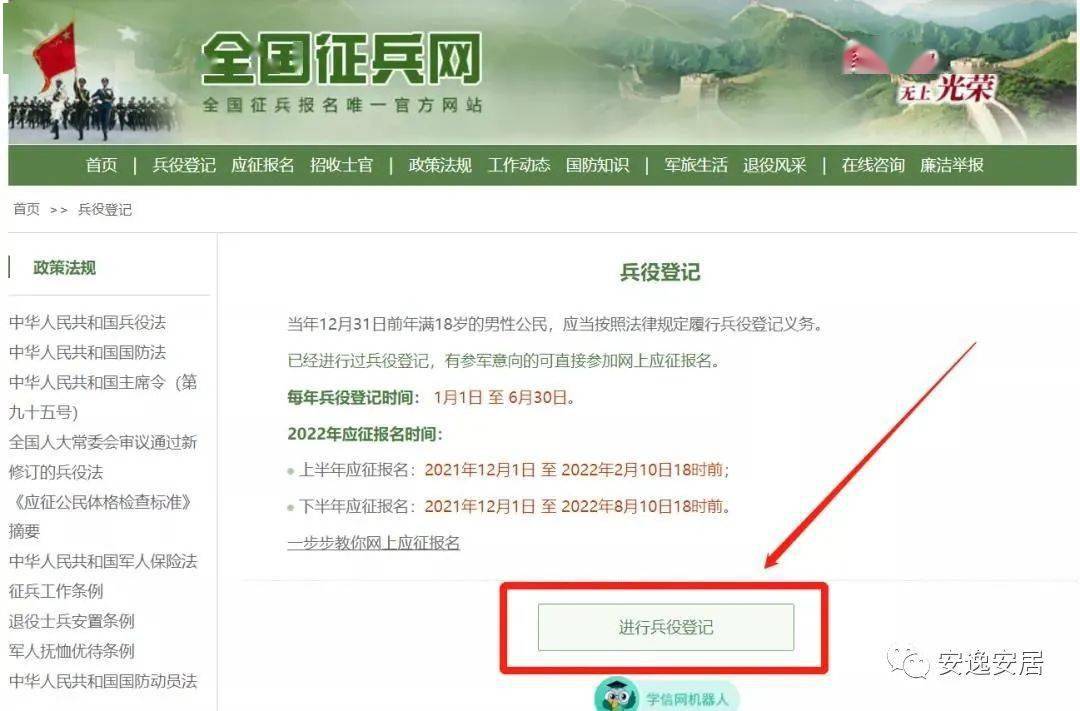Open 政策法规 in the green navigation bar
This screenshot has width=1080, height=711.
pyautogui.click(x=439, y=165)
